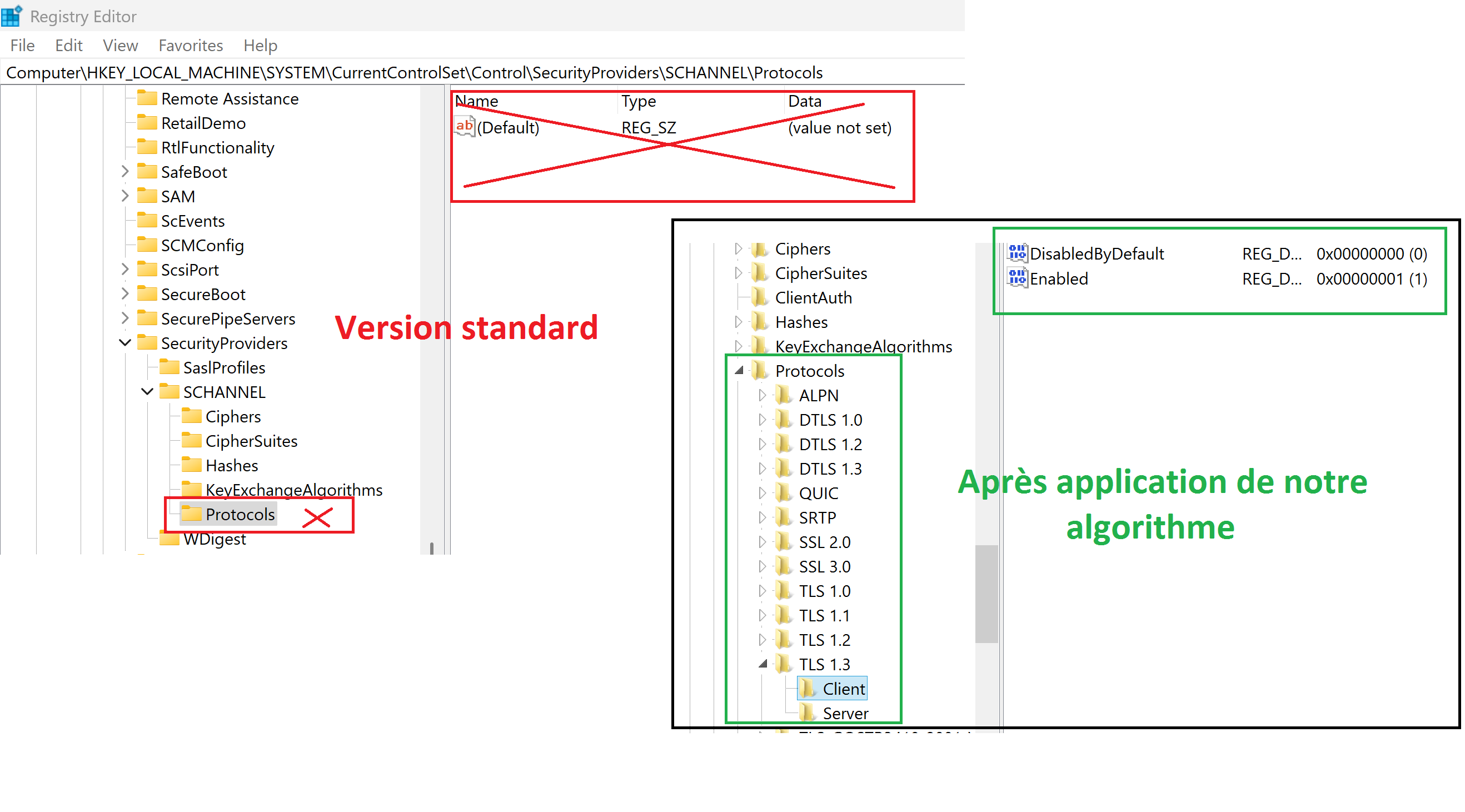1465x812 pixels.
Task: Select the SCMConfig folder icon
Action: click(147, 245)
